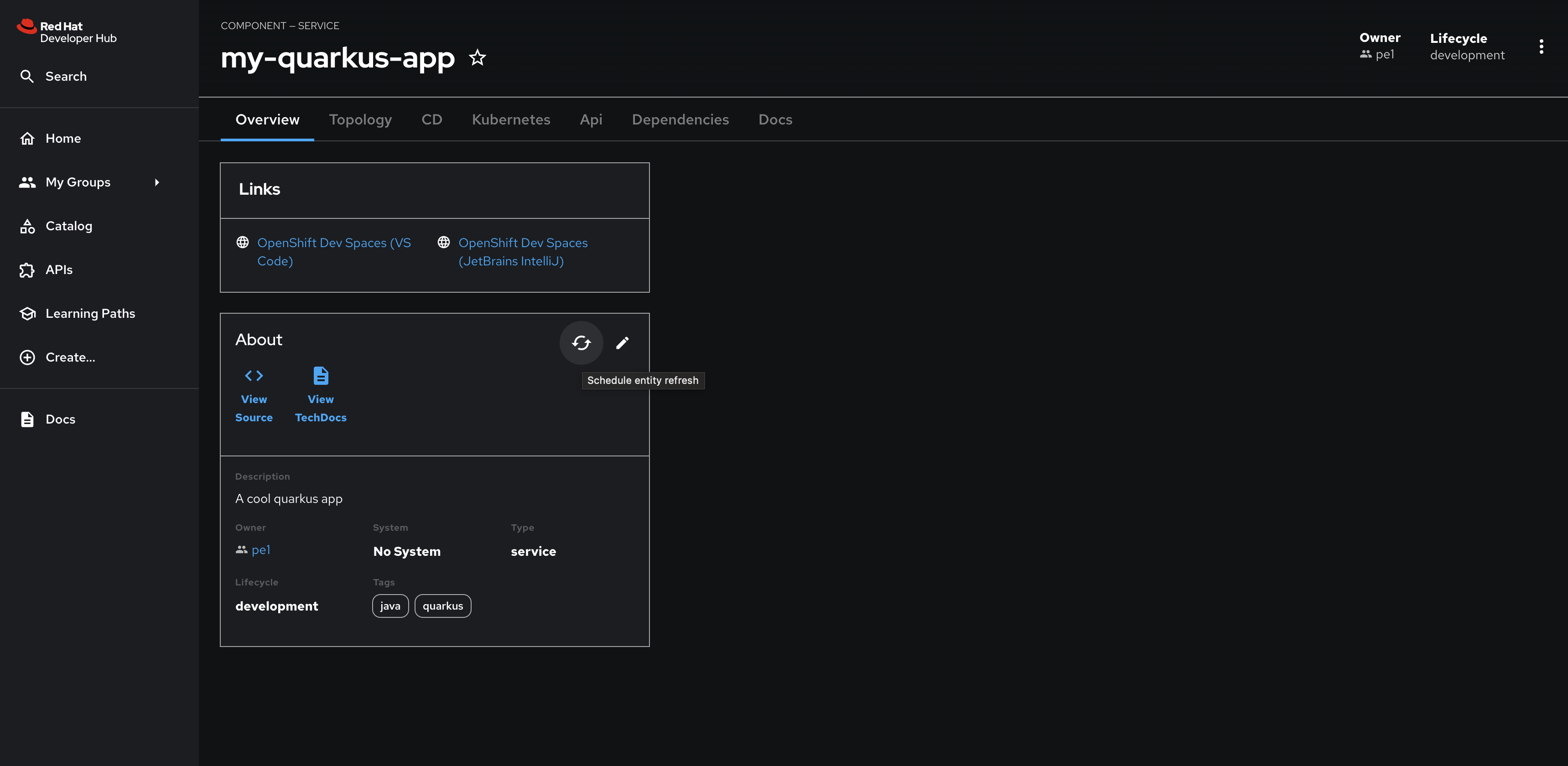The width and height of the screenshot is (1568, 766).
Task: Open Catalog in sidebar
Action: tap(69, 226)
